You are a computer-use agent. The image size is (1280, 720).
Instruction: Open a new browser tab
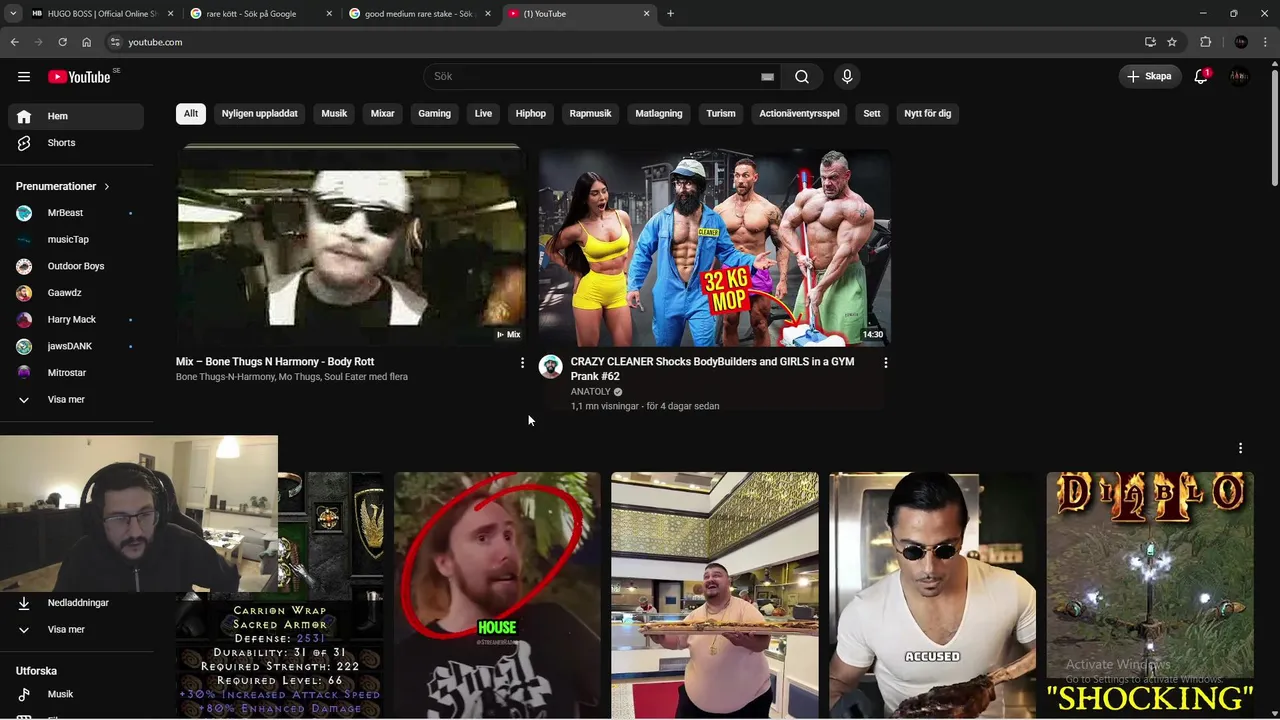coord(670,14)
